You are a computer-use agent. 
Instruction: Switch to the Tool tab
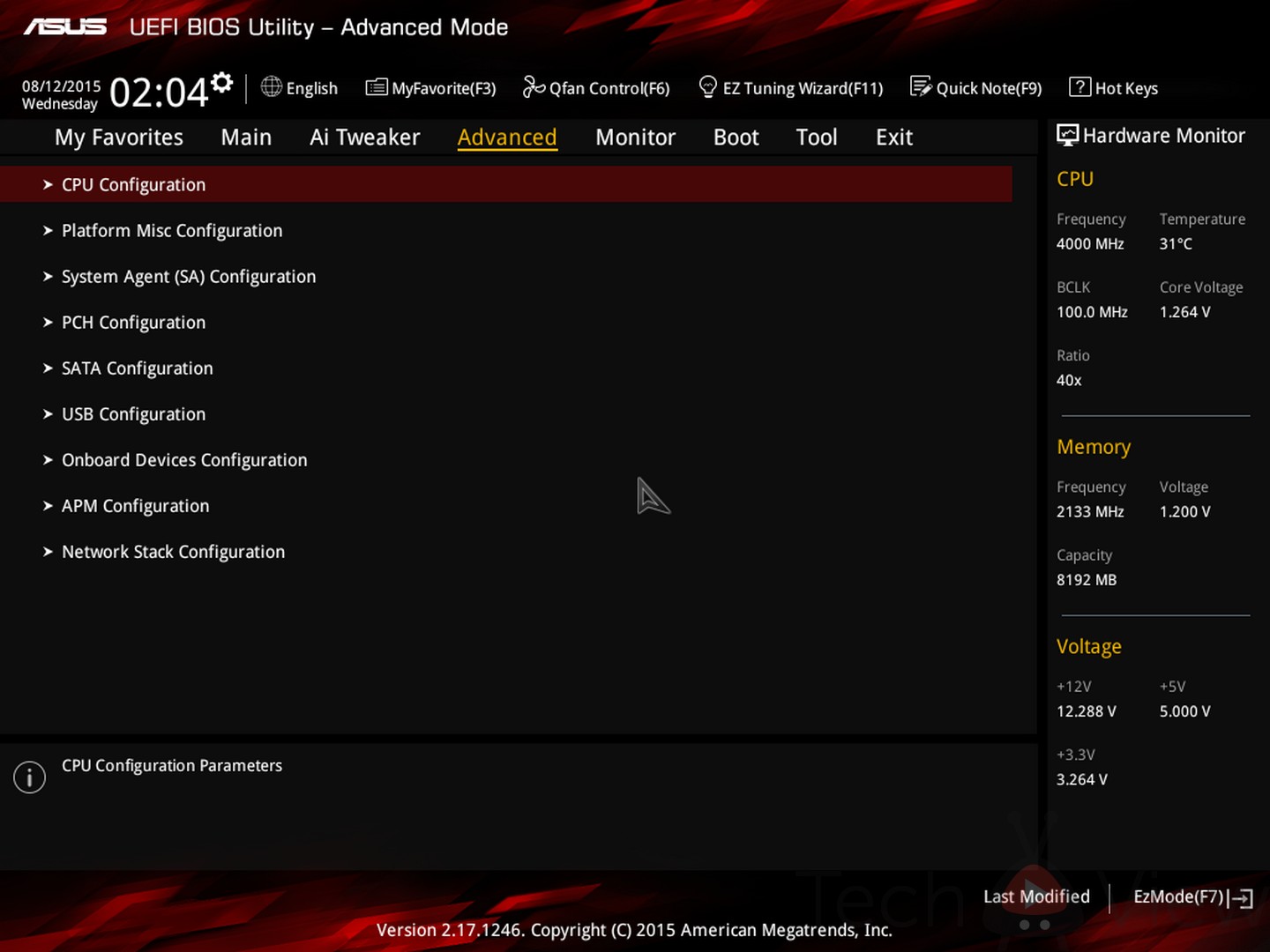tap(817, 138)
